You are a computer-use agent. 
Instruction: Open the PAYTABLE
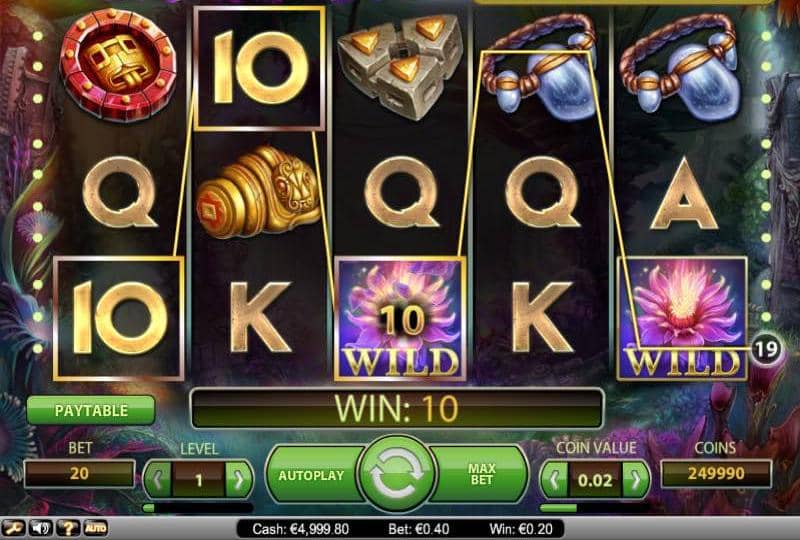pyautogui.click(x=91, y=411)
